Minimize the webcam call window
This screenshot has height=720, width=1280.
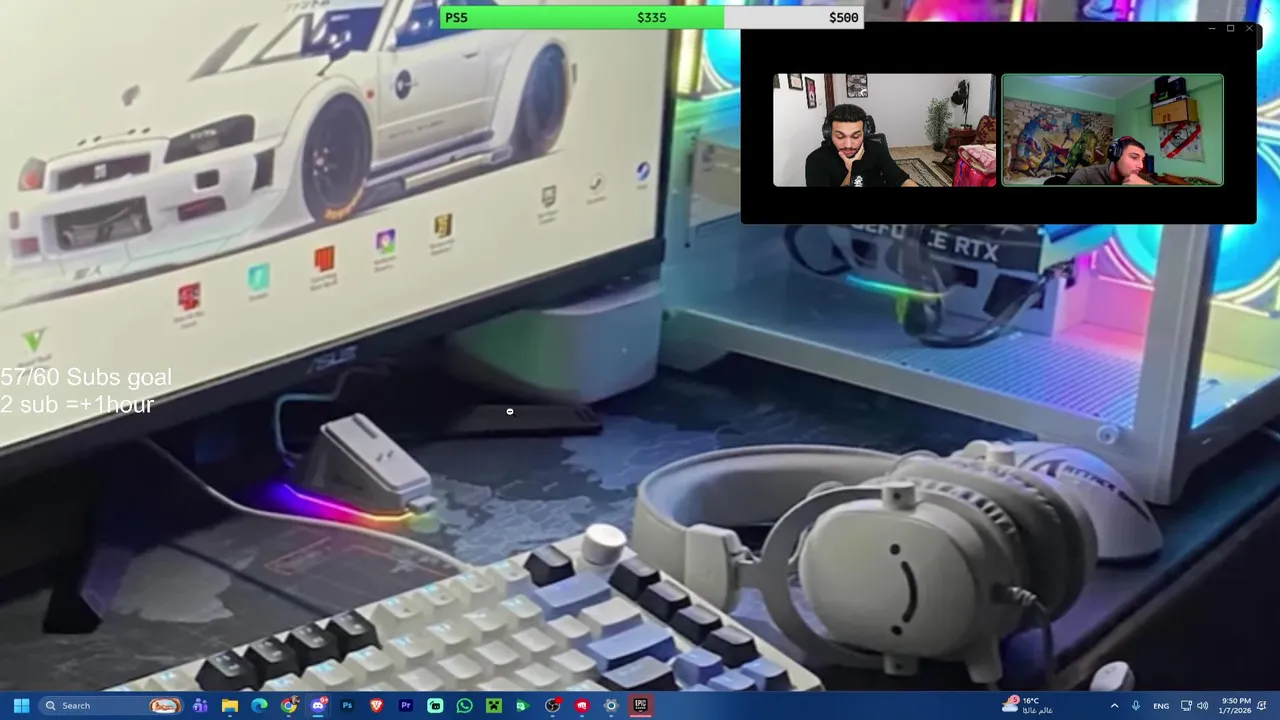[1212, 29]
